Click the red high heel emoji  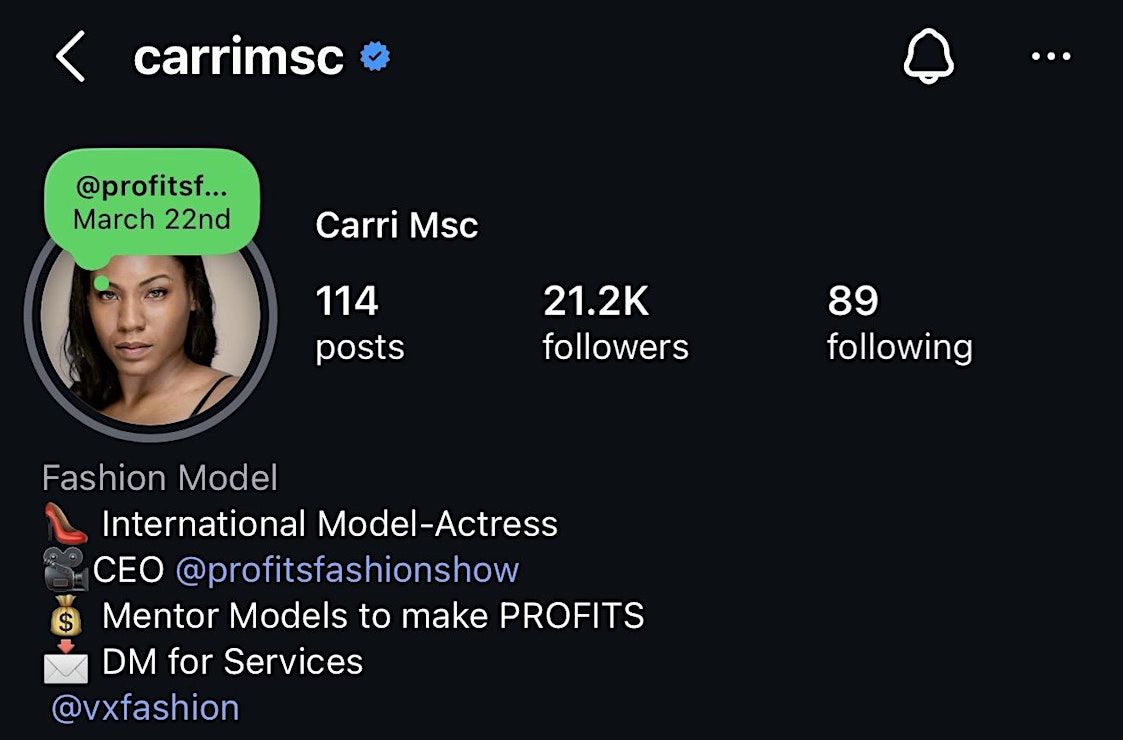click(66, 524)
